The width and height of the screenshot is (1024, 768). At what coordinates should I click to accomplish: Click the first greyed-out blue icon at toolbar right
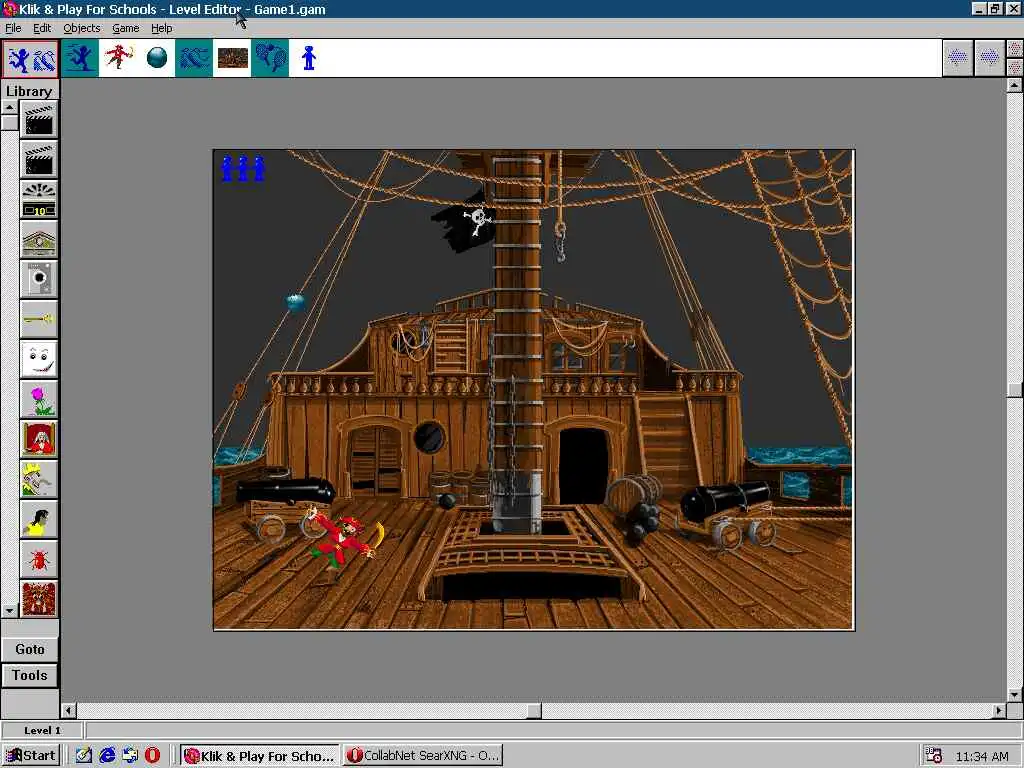pos(957,58)
